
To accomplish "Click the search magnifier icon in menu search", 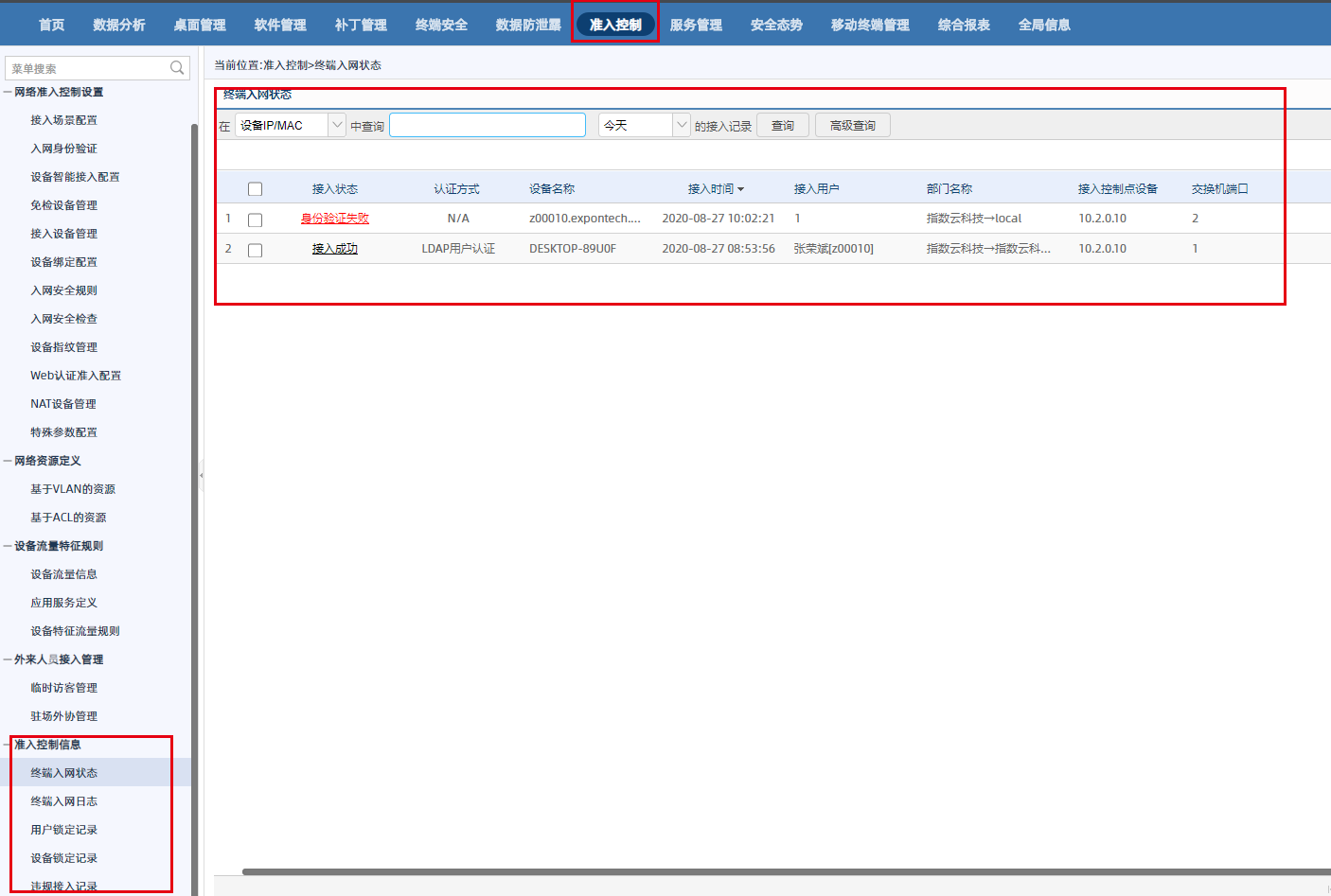I will [x=177, y=68].
